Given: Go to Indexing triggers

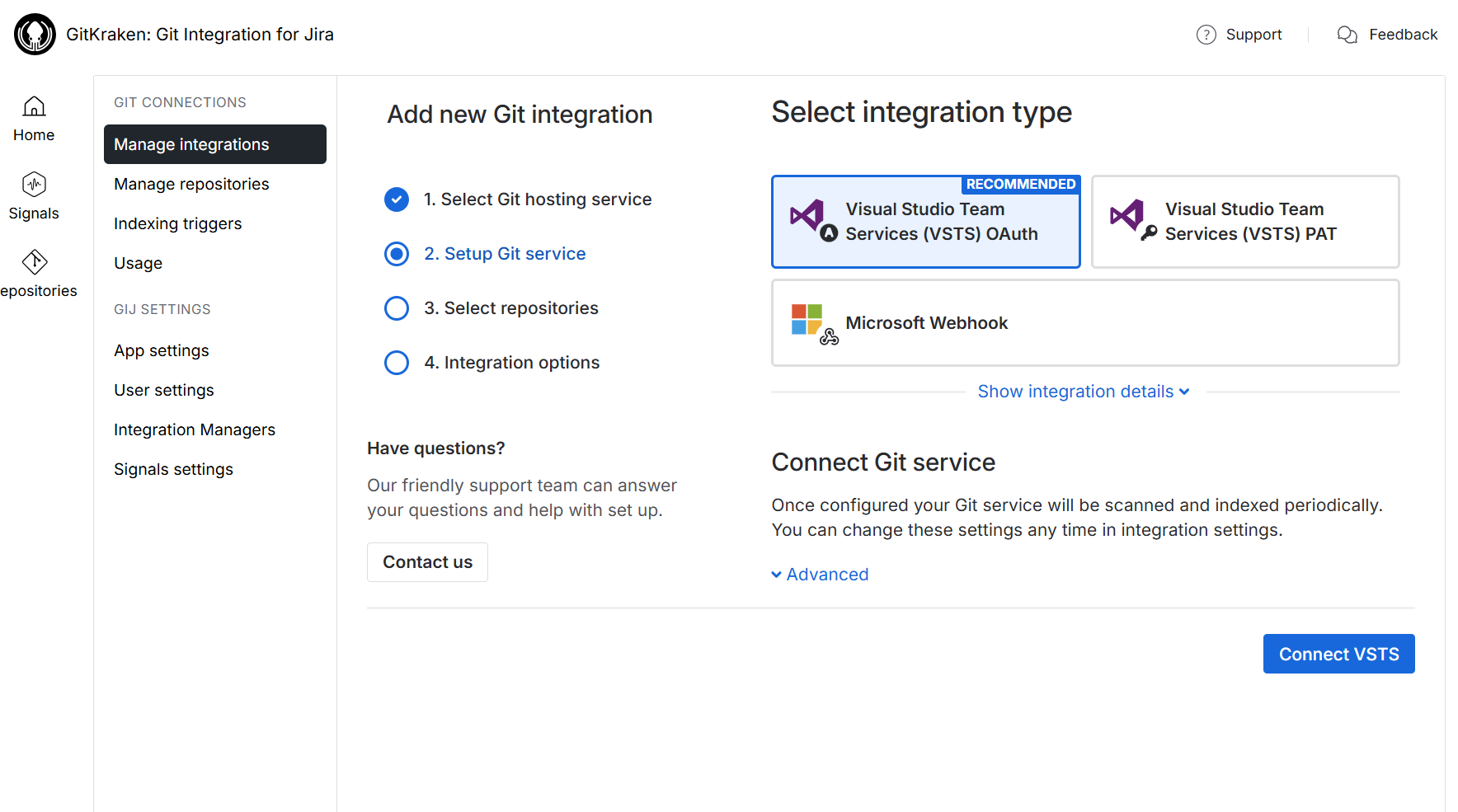Looking at the screenshot, I should 177,223.
